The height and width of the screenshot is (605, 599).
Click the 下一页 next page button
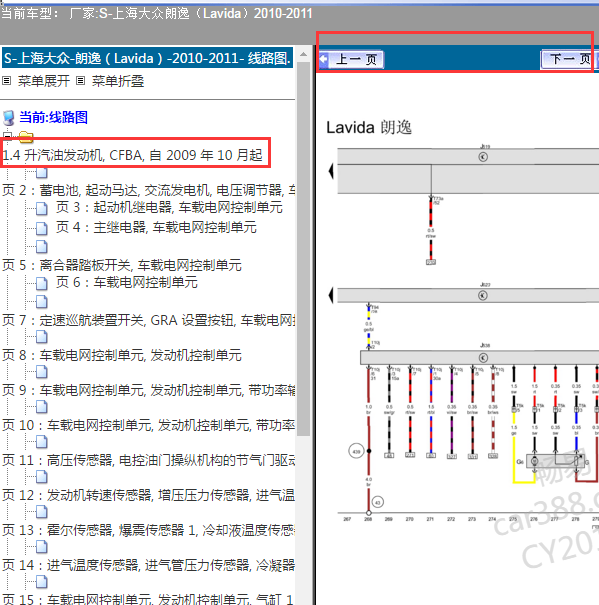(x=568, y=59)
